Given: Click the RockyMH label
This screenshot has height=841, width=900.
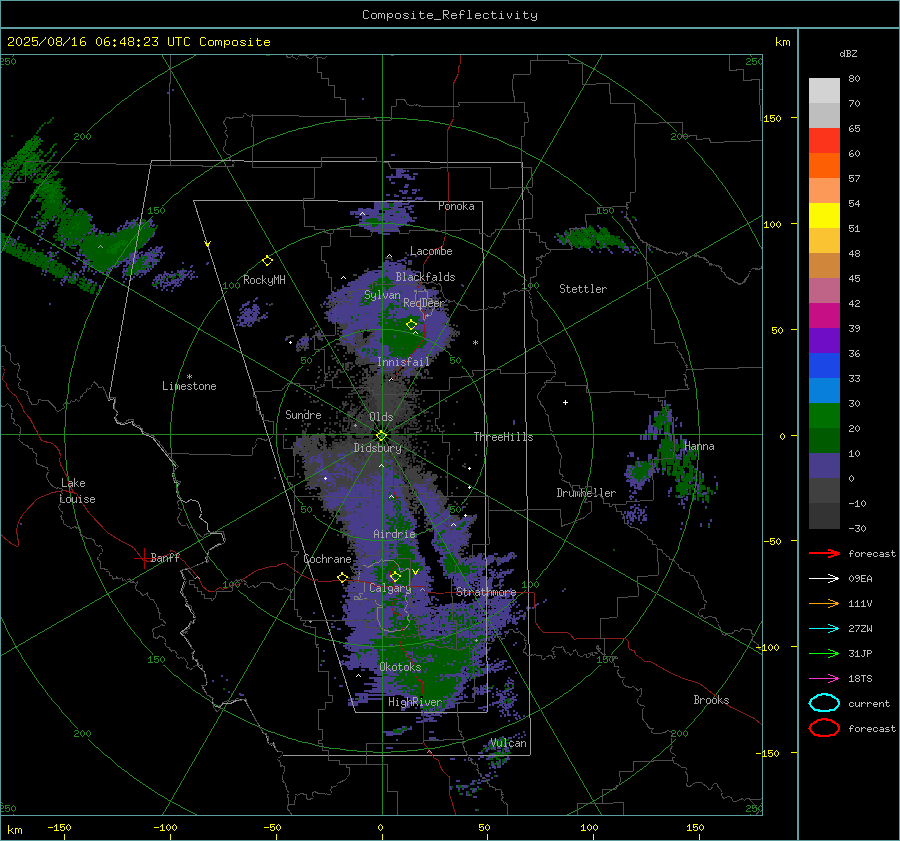Looking at the screenshot, I should [264, 280].
